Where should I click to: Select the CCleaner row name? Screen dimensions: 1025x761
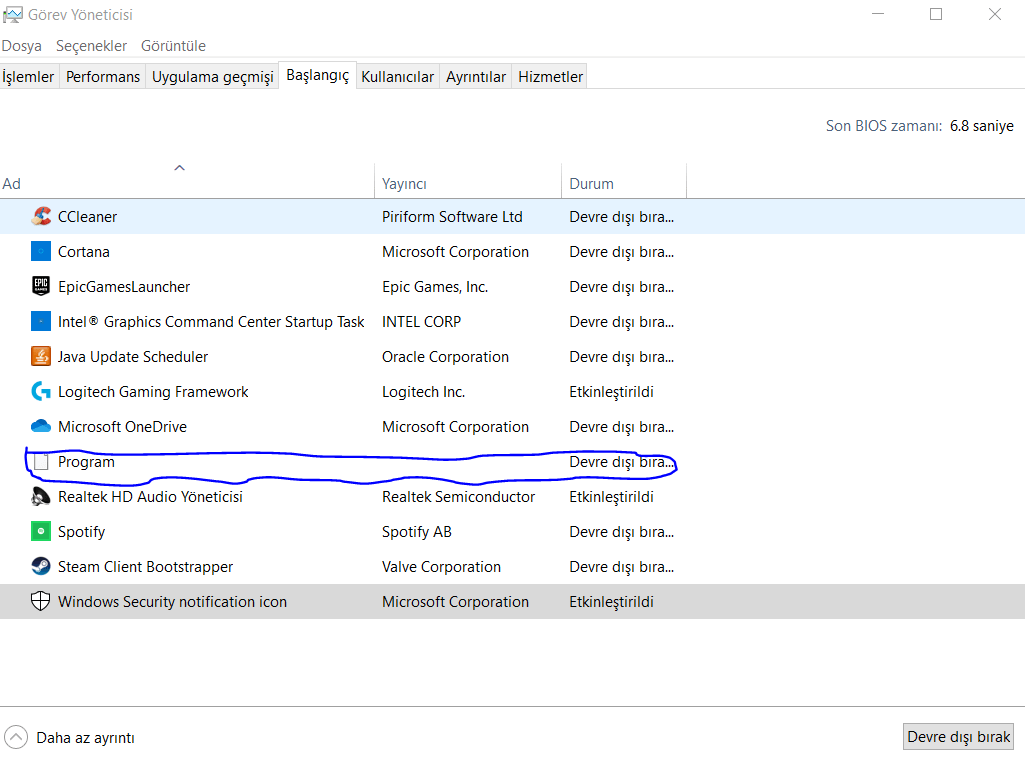tap(88, 216)
